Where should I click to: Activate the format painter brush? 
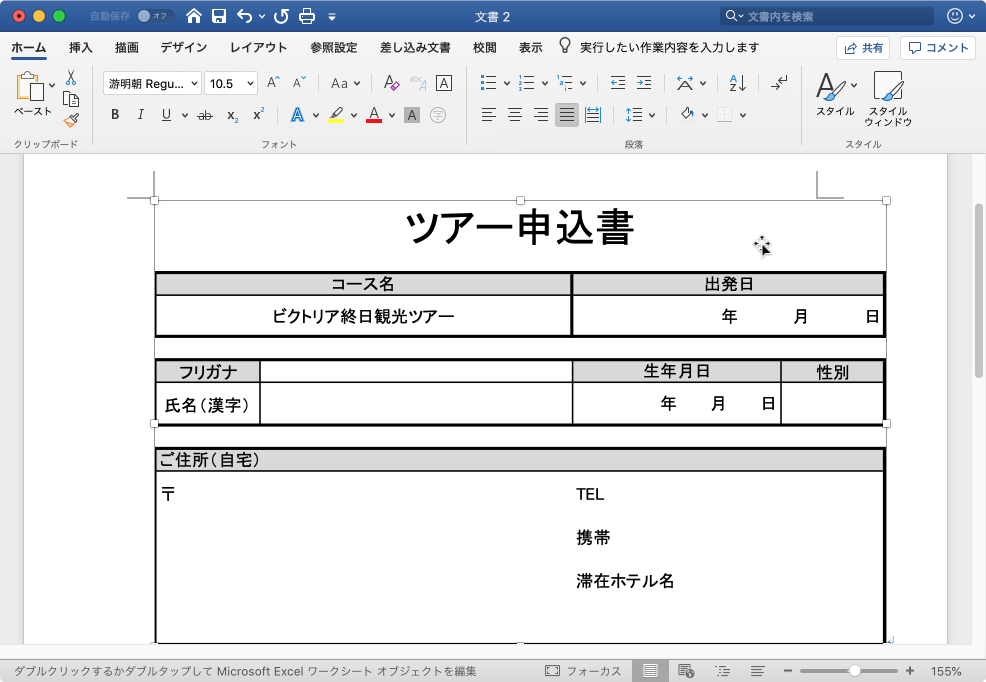click(x=71, y=120)
